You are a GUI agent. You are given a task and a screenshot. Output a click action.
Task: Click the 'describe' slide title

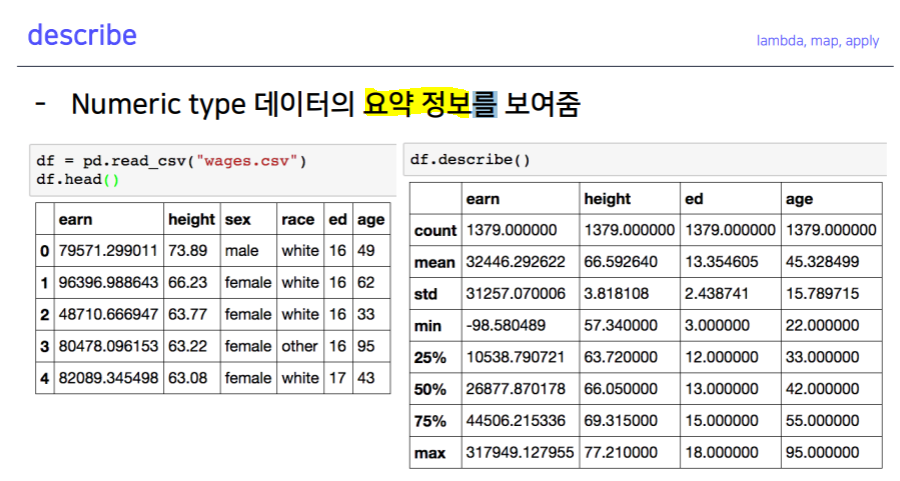[x=82, y=35]
